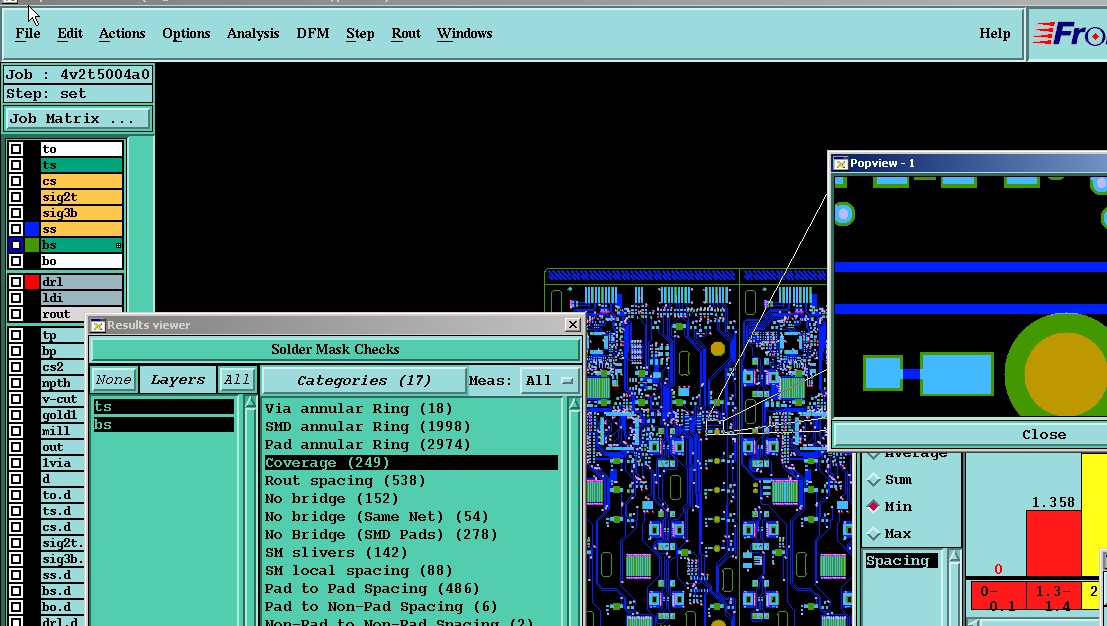The image size is (1107, 626).
Task: Select the Min radio option
Action: (x=874, y=507)
